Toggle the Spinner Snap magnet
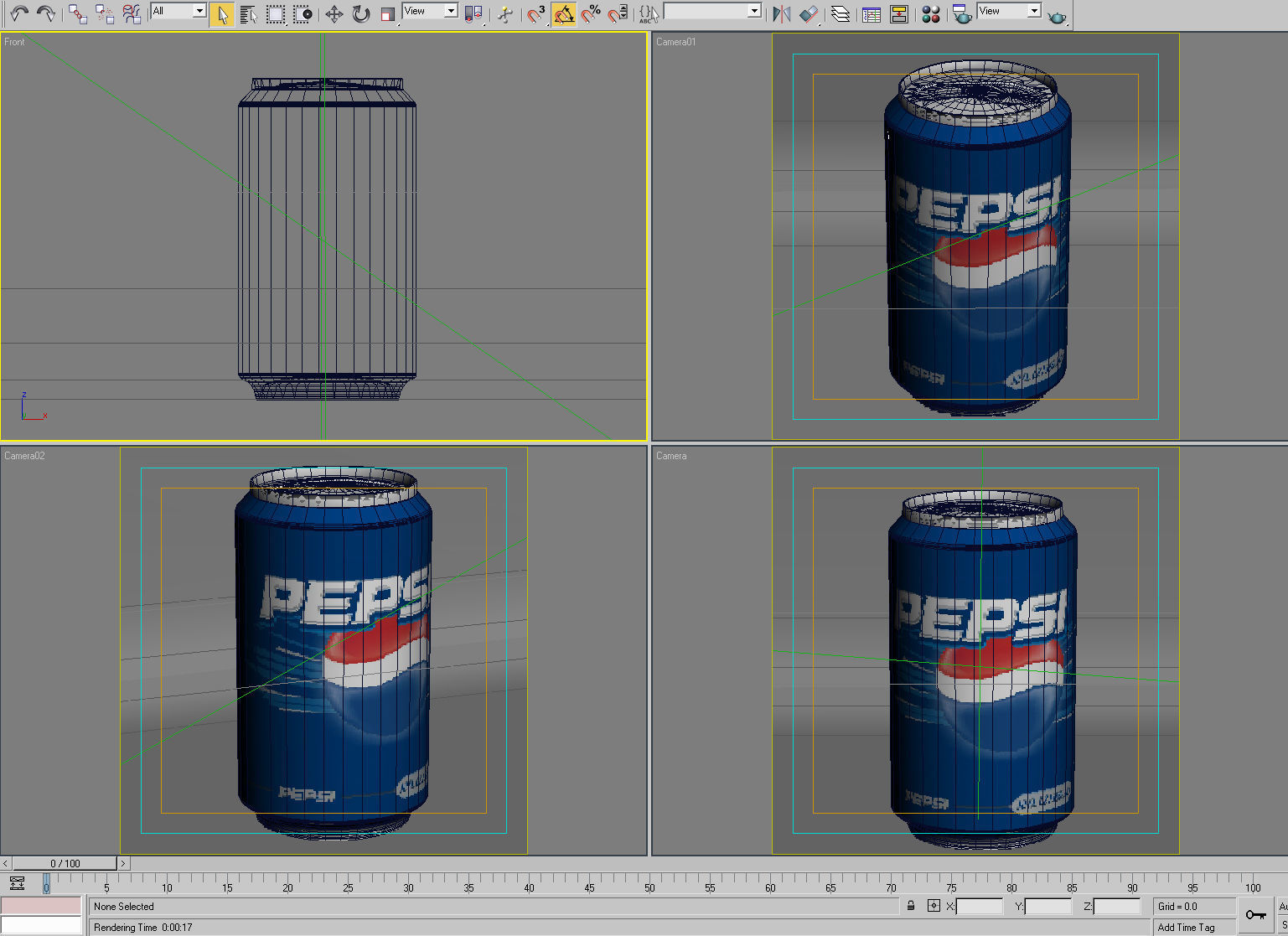The image size is (1288, 936). pyautogui.click(x=618, y=14)
